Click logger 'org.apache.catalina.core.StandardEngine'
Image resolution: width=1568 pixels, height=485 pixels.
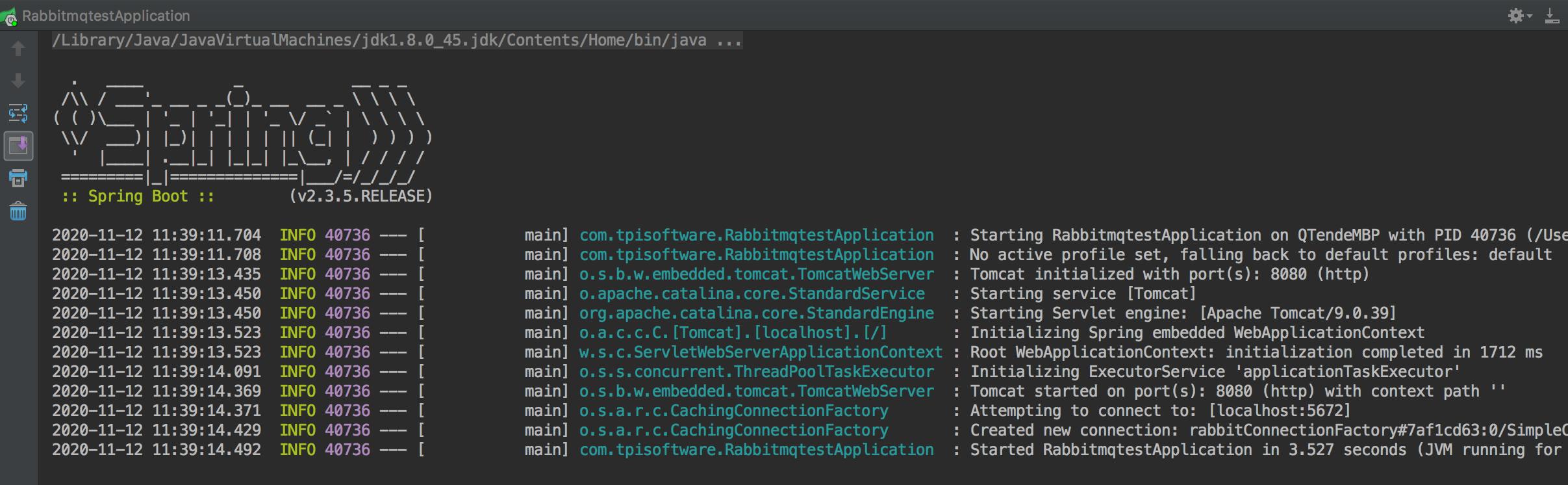757,313
